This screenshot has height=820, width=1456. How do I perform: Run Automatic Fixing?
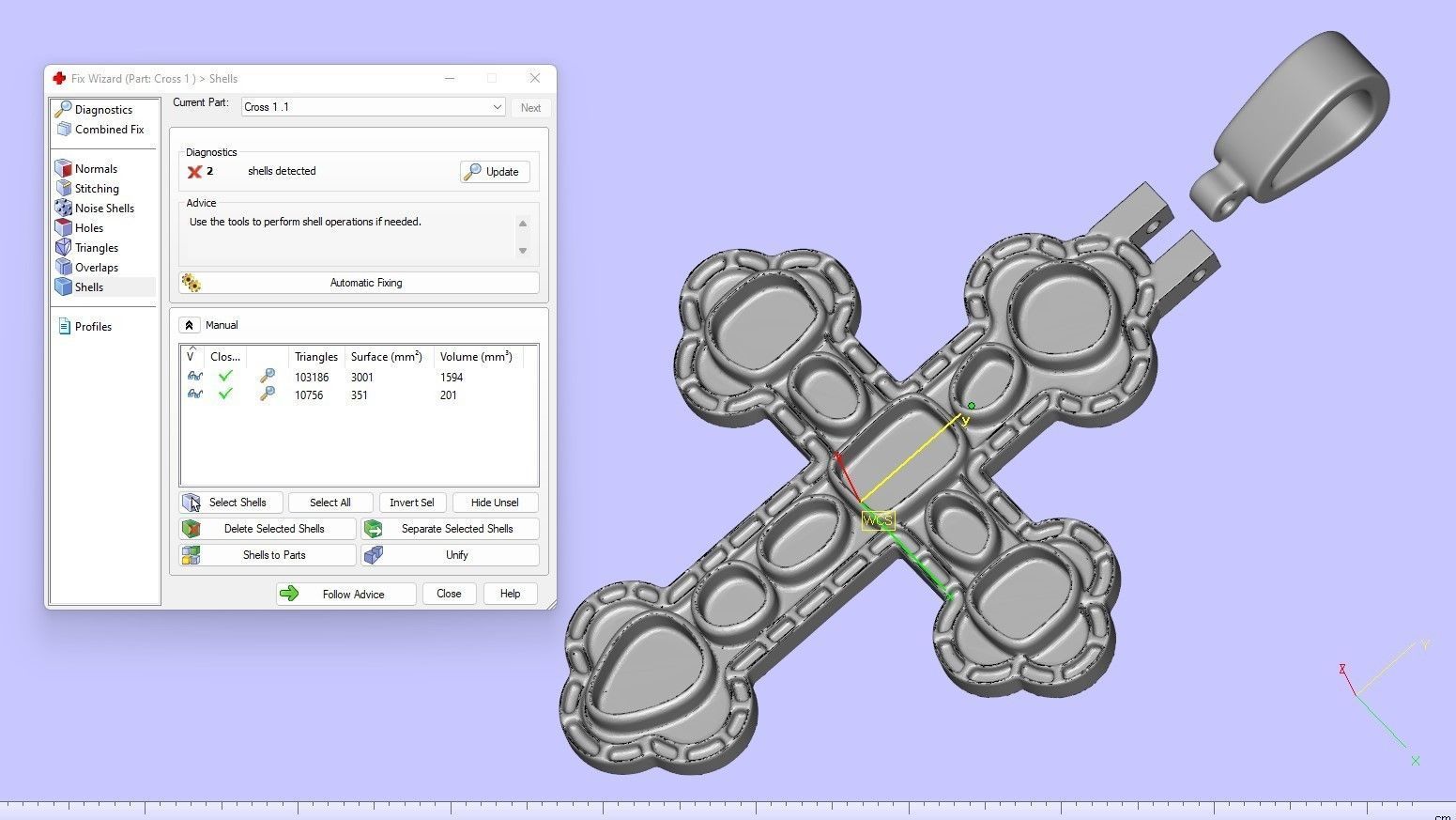[359, 283]
